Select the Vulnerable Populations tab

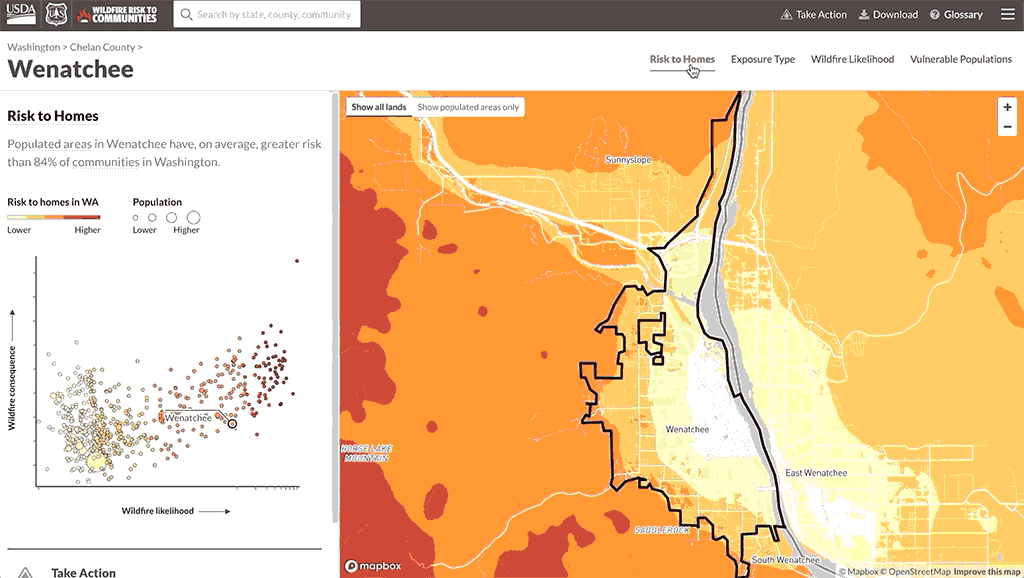(960, 59)
